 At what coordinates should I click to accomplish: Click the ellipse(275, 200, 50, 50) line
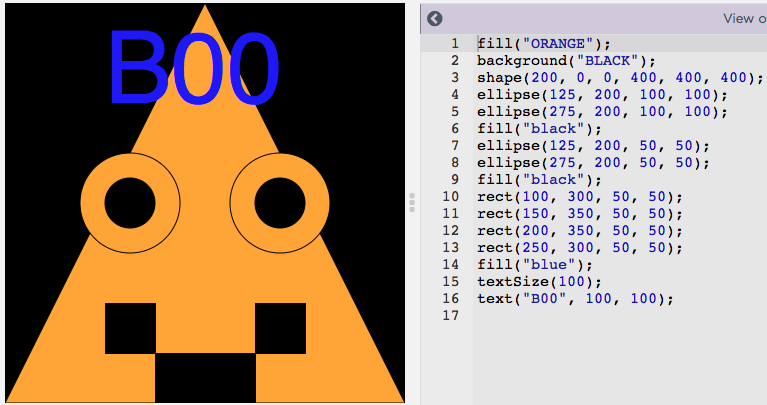click(x=593, y=162)
